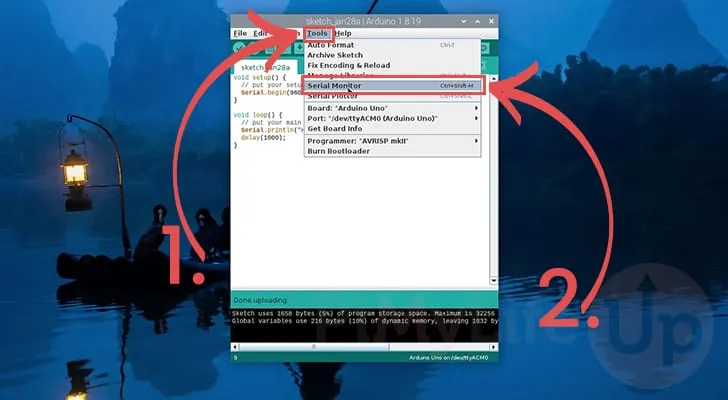Click the console horizontal scrollbar thumb
Screen dimensions: 728x400
point(314,347)
